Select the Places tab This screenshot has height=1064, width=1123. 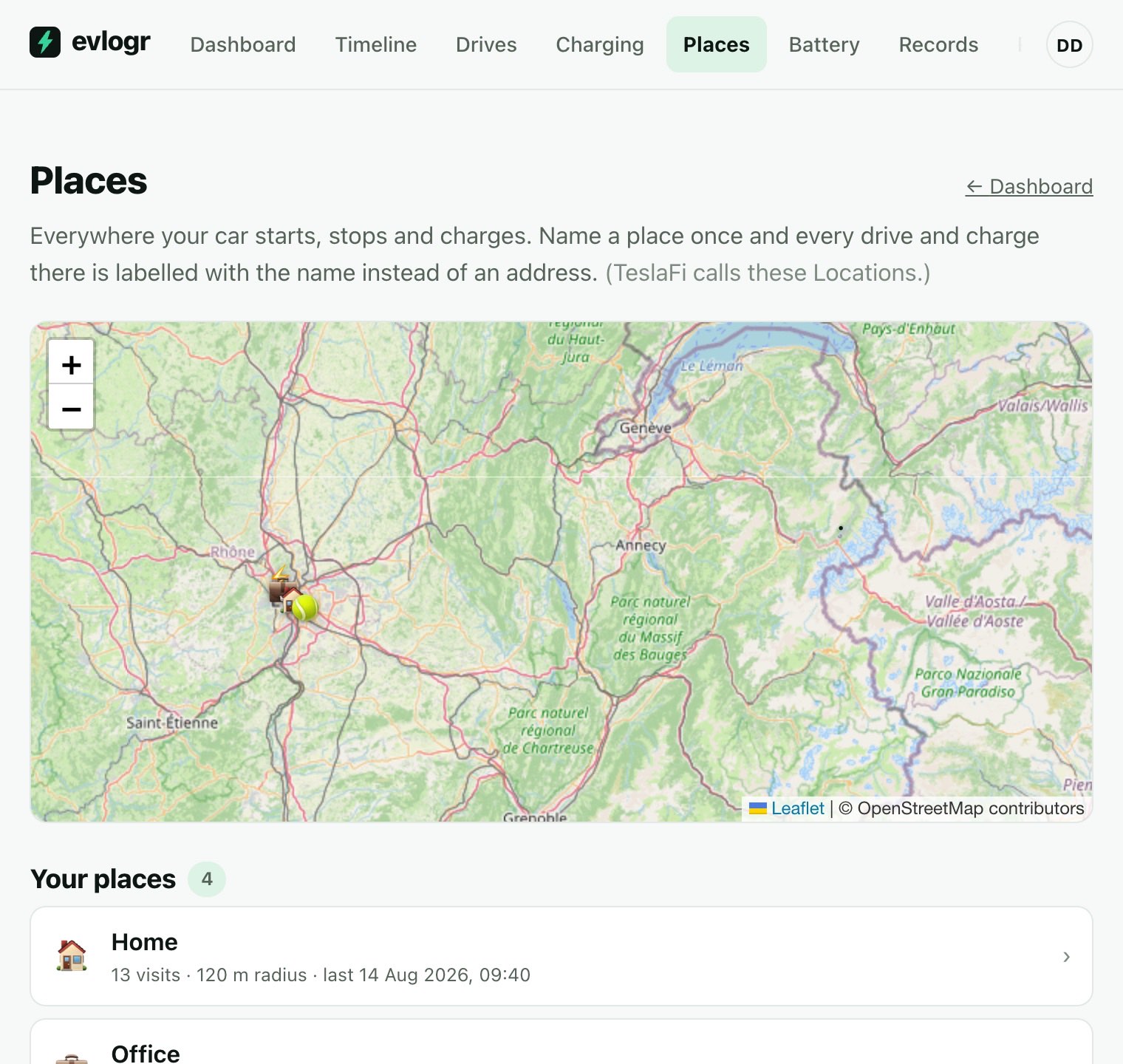(716, 44)
